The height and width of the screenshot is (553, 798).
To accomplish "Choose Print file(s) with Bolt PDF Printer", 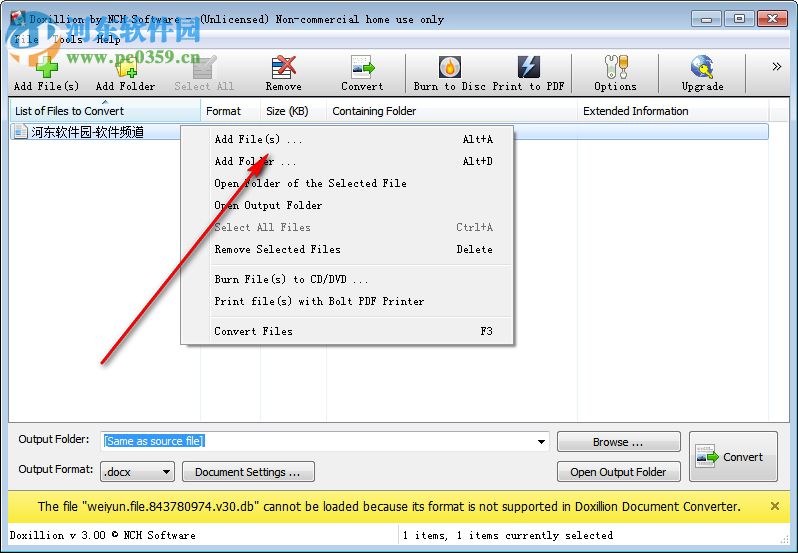I will click(x=347, y=301).
